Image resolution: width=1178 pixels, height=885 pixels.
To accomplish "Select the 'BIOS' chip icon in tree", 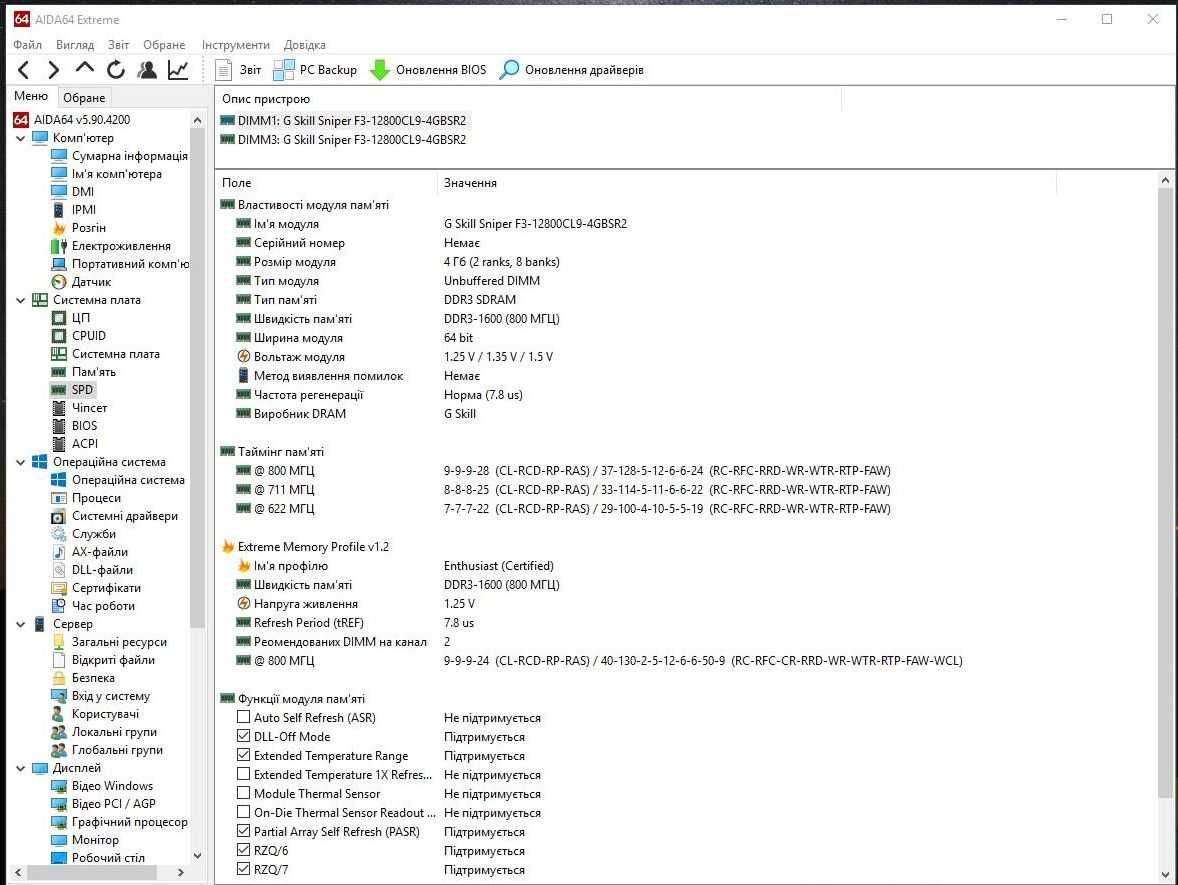I will click(x=59, y=426).
